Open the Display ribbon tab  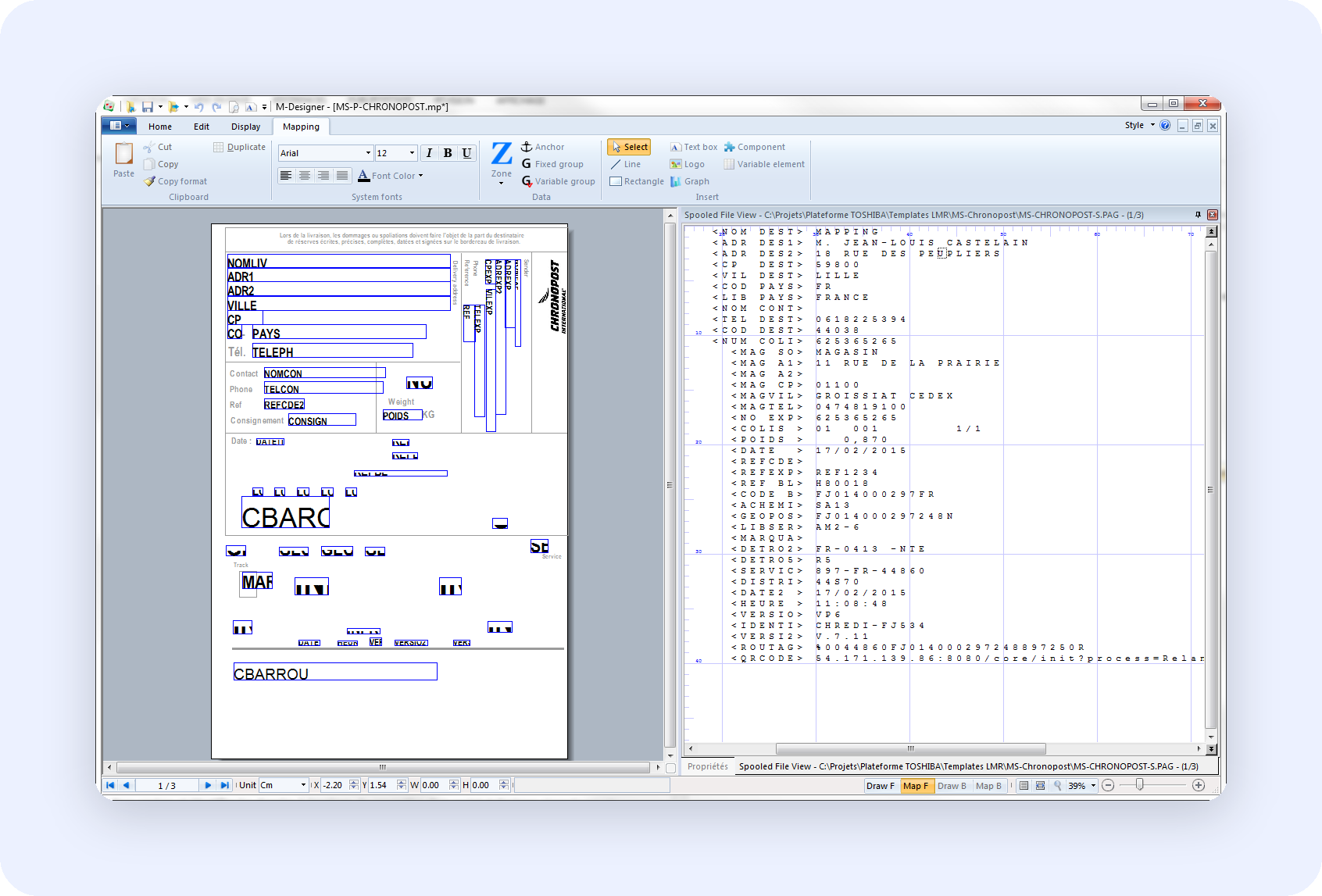245,127
